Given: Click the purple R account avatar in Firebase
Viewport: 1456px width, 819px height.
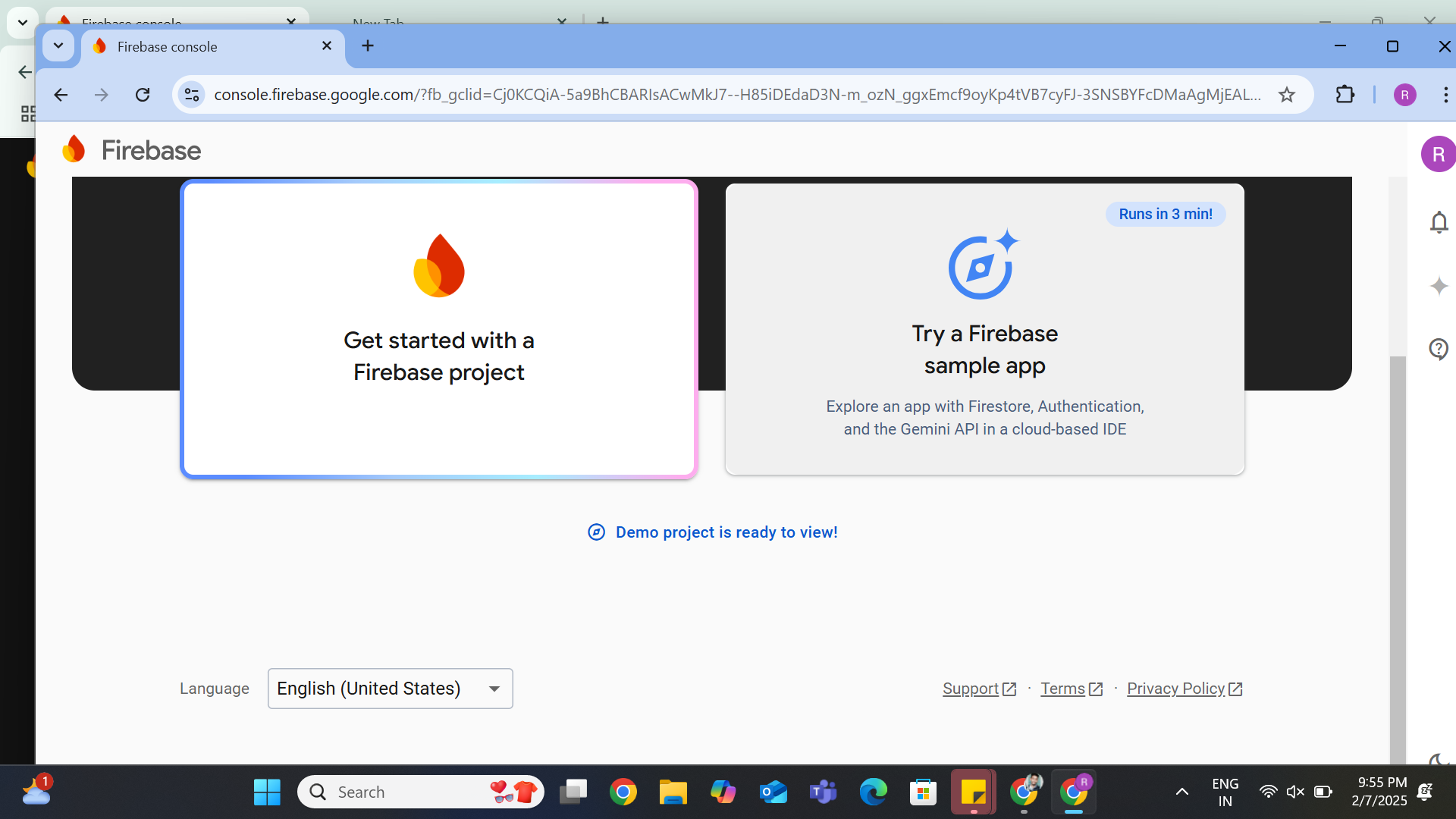Looking at the screenshot, I should (x=1438, y=154).
